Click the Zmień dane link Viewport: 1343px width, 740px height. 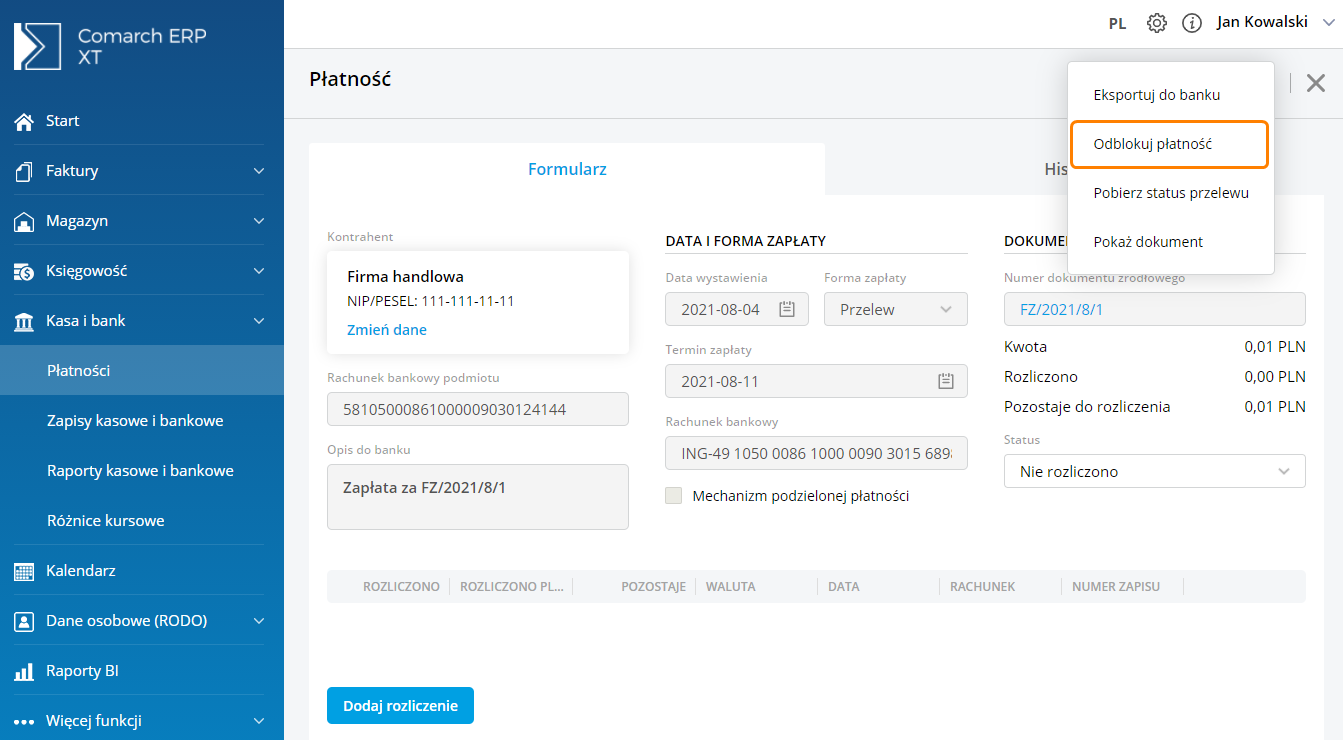[387, 330]
